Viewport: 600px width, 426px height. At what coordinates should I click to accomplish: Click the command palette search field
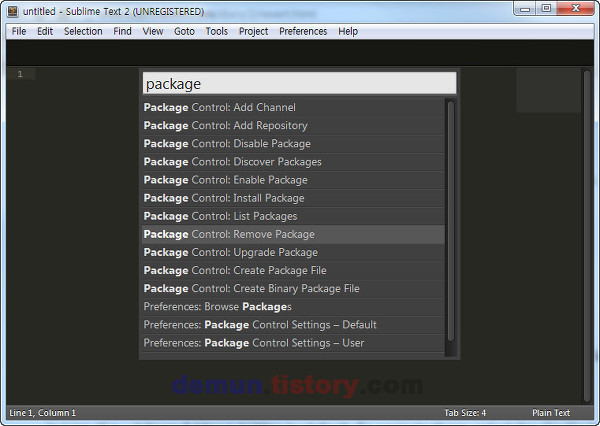[300, 83]
